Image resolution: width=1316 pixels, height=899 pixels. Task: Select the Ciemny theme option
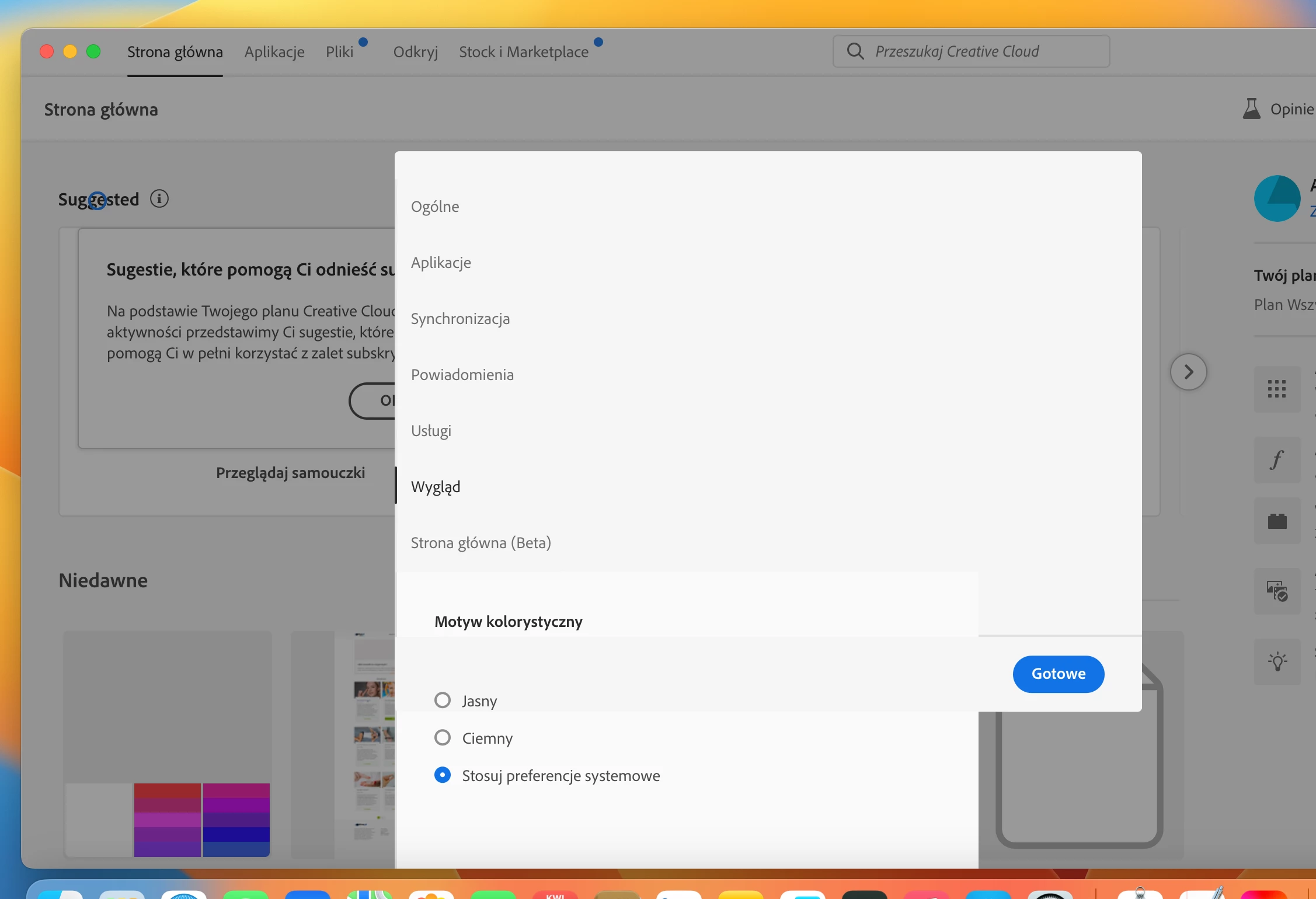(x=443, y=738)
